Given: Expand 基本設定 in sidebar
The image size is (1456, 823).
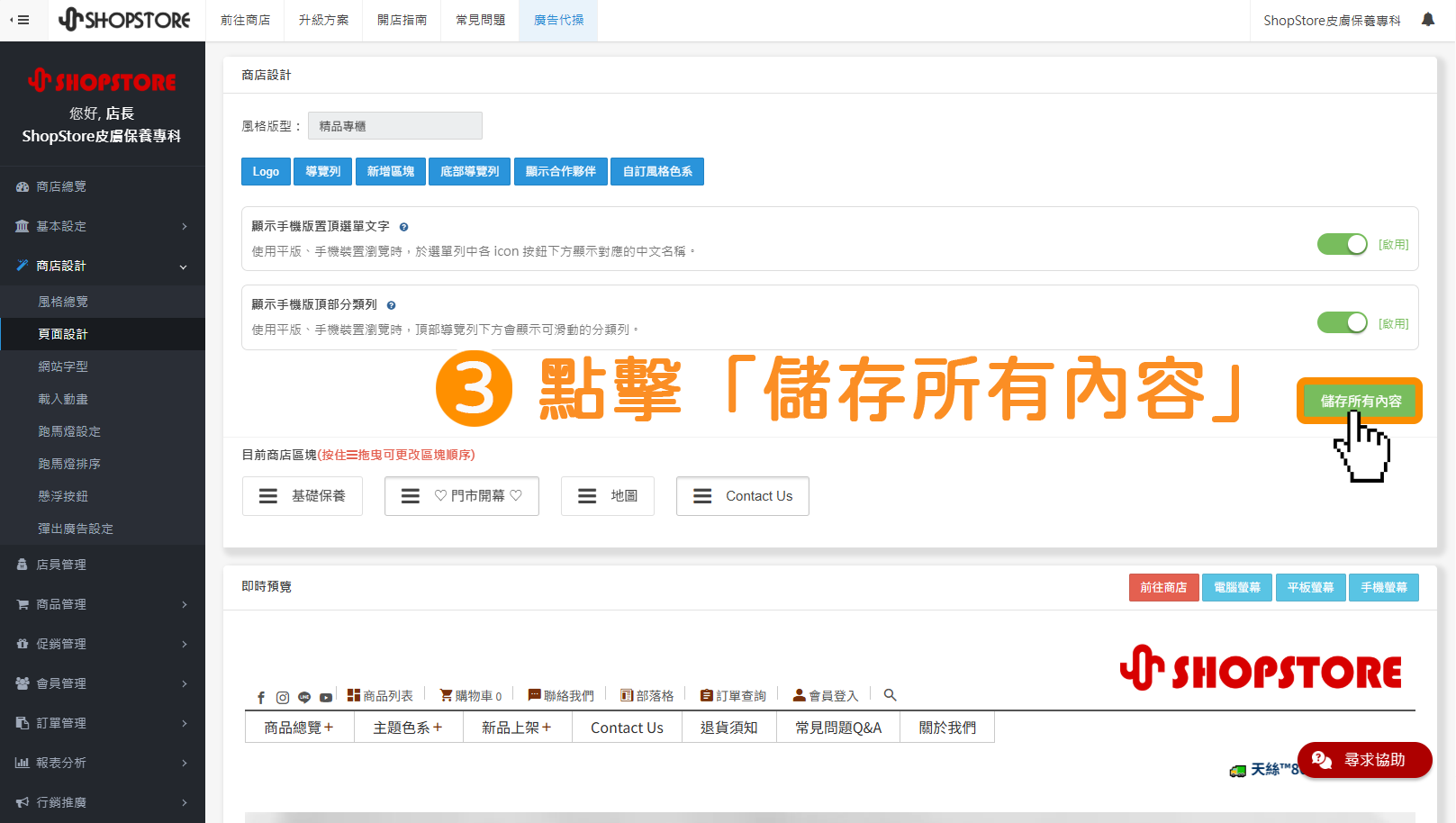Looking at the screenshot, I should pos(103,226).
